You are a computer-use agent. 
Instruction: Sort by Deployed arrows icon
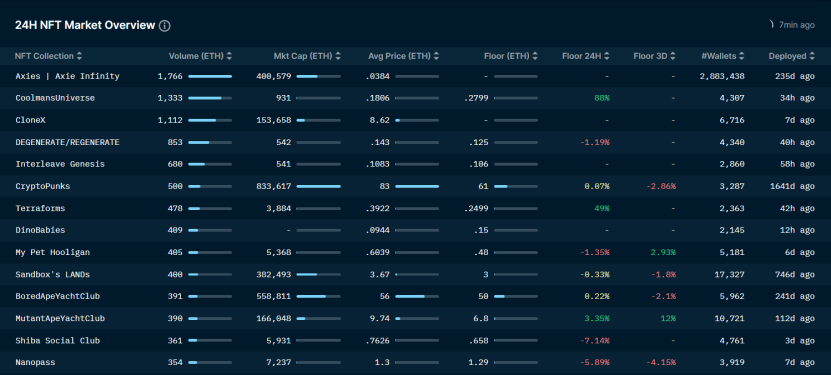pos(812,56)
